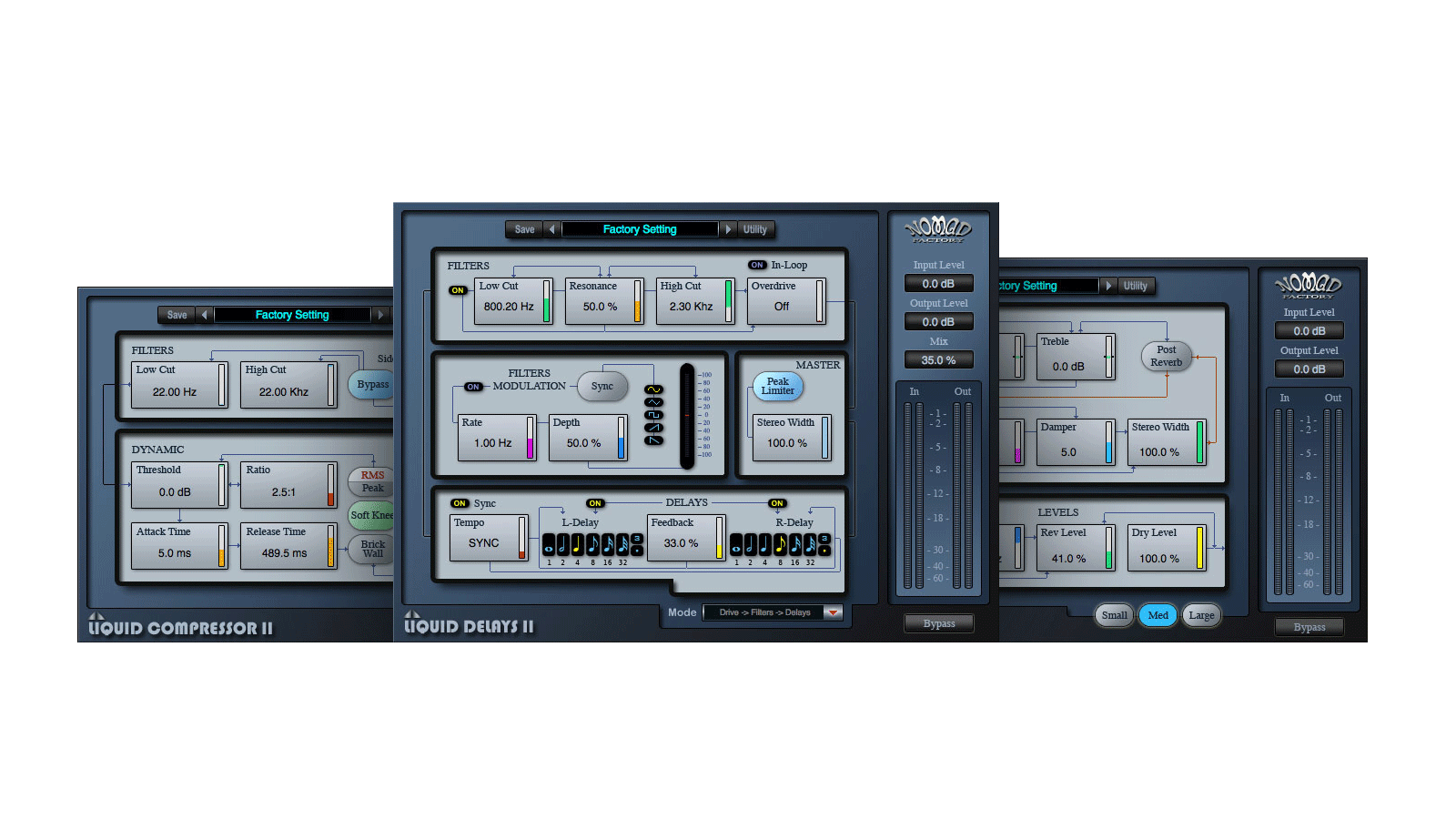Click Liquid Delays Input Level value field
Screen dimensions: 1456x819
coord(939,284)
